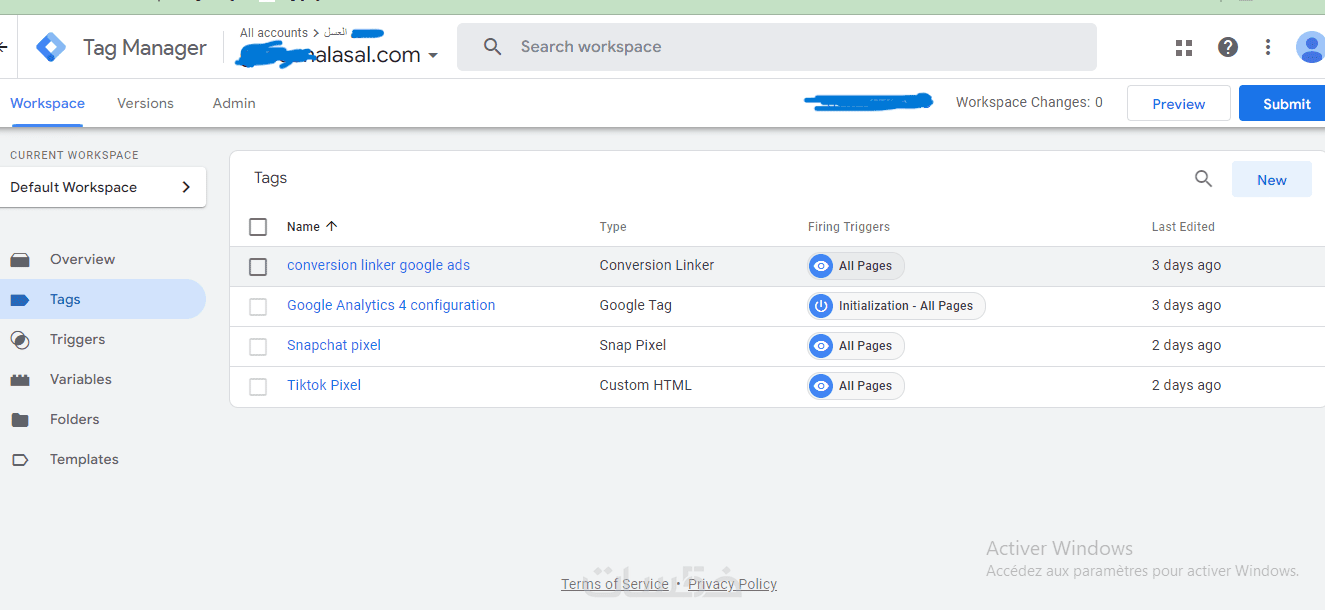Click the search icon in Tags panel

point(1203,179)
